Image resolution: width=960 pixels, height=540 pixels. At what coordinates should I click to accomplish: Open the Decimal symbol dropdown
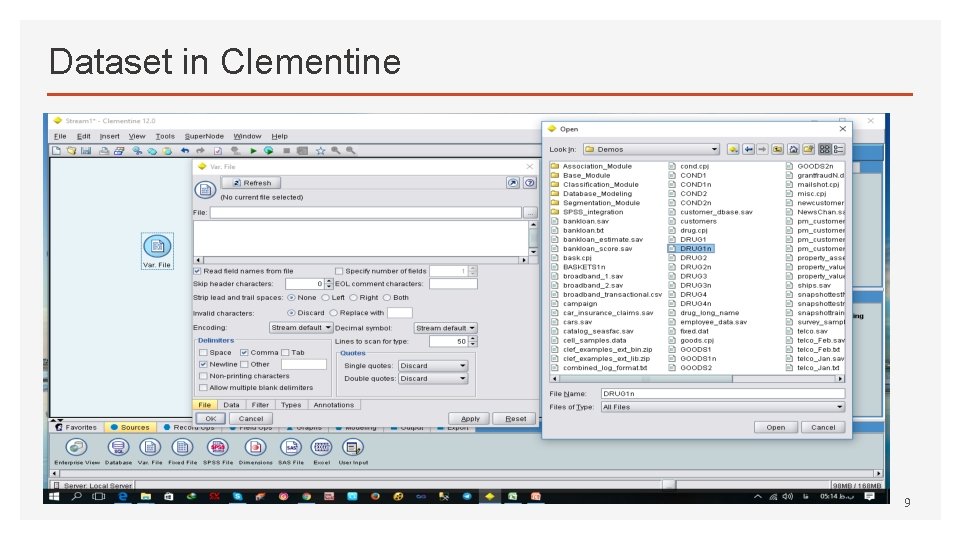tap(445, 328)
